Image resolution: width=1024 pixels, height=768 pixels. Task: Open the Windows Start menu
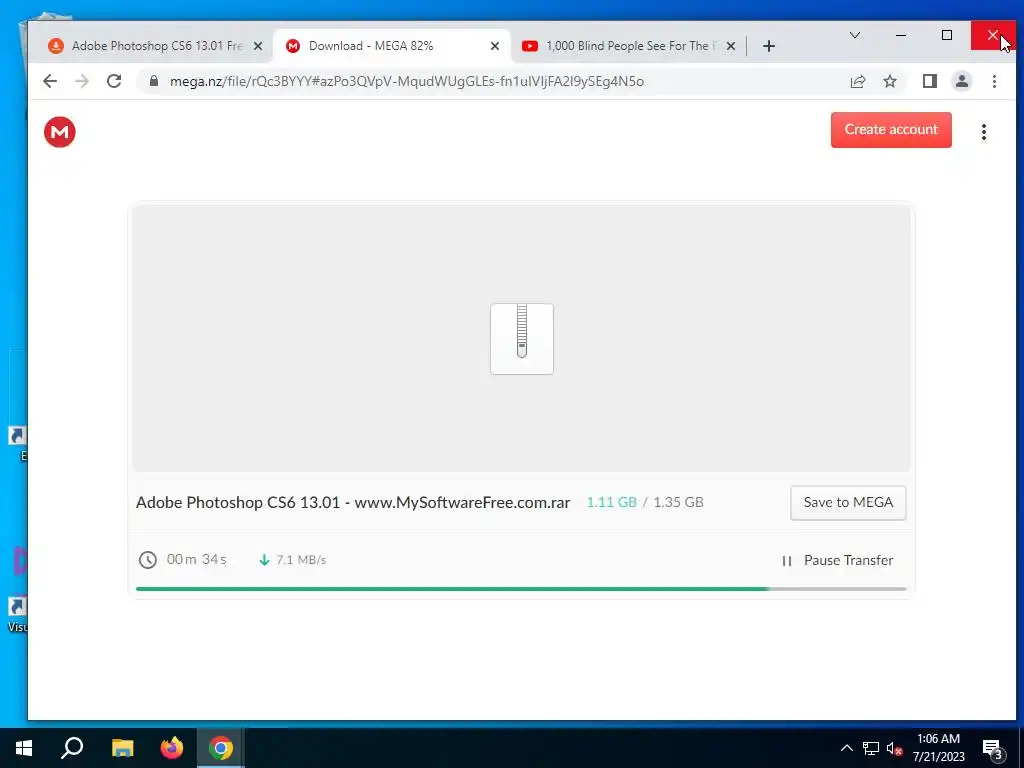tap(24, 748)
